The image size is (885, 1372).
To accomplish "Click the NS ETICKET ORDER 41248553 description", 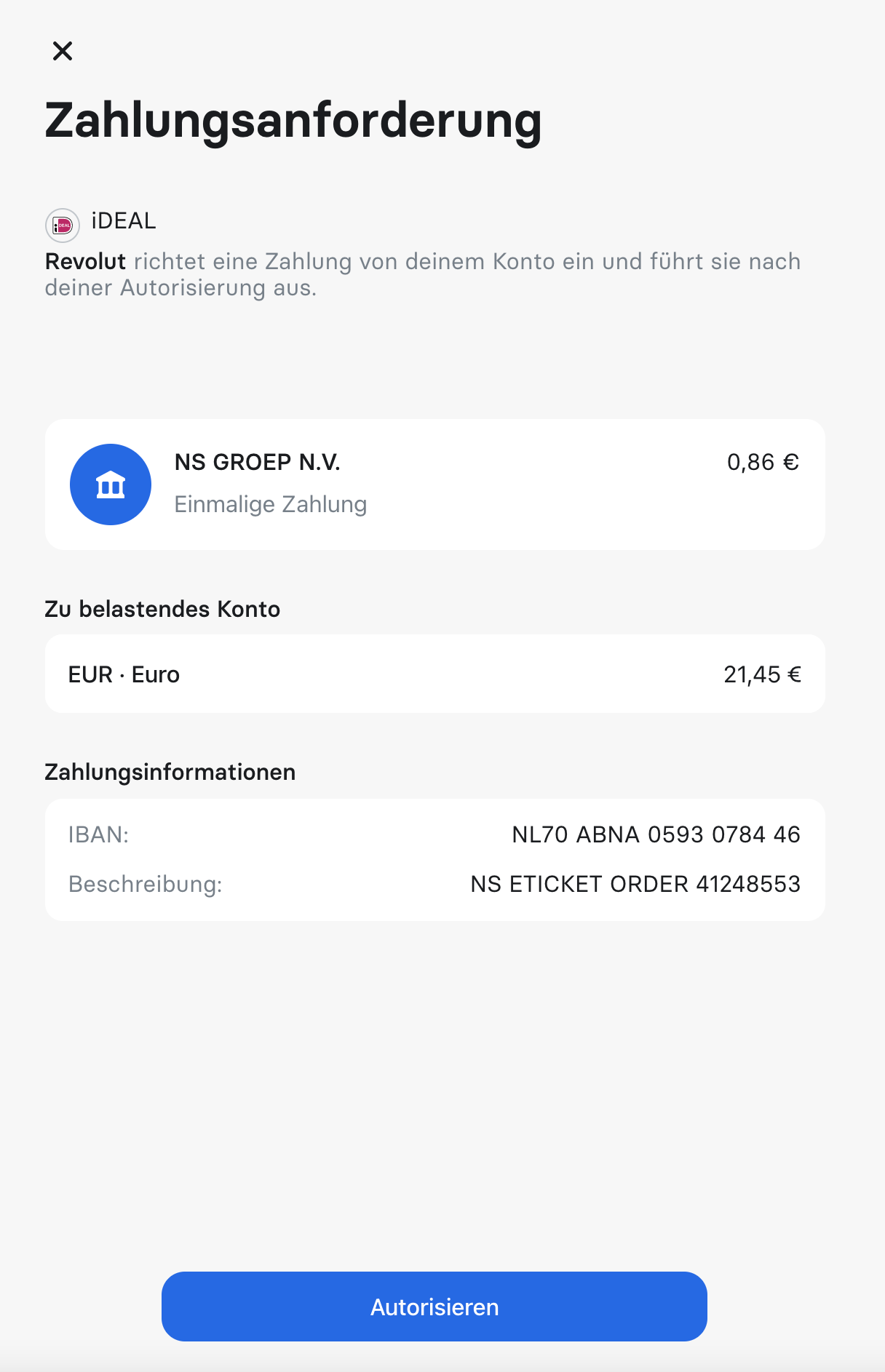I will [x=635, y=884].
